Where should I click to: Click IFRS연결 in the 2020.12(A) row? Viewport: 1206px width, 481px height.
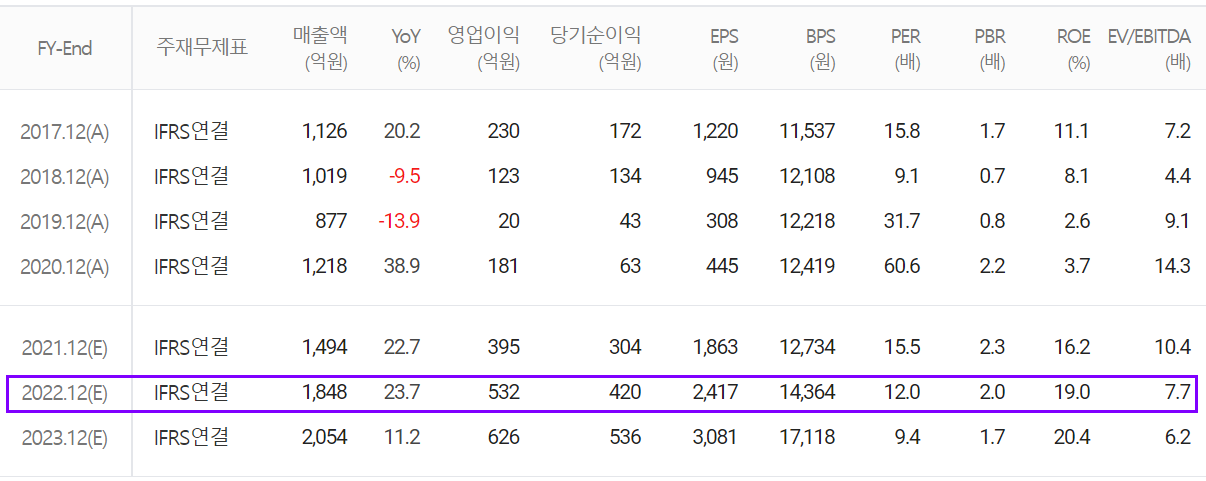point(192,265)
